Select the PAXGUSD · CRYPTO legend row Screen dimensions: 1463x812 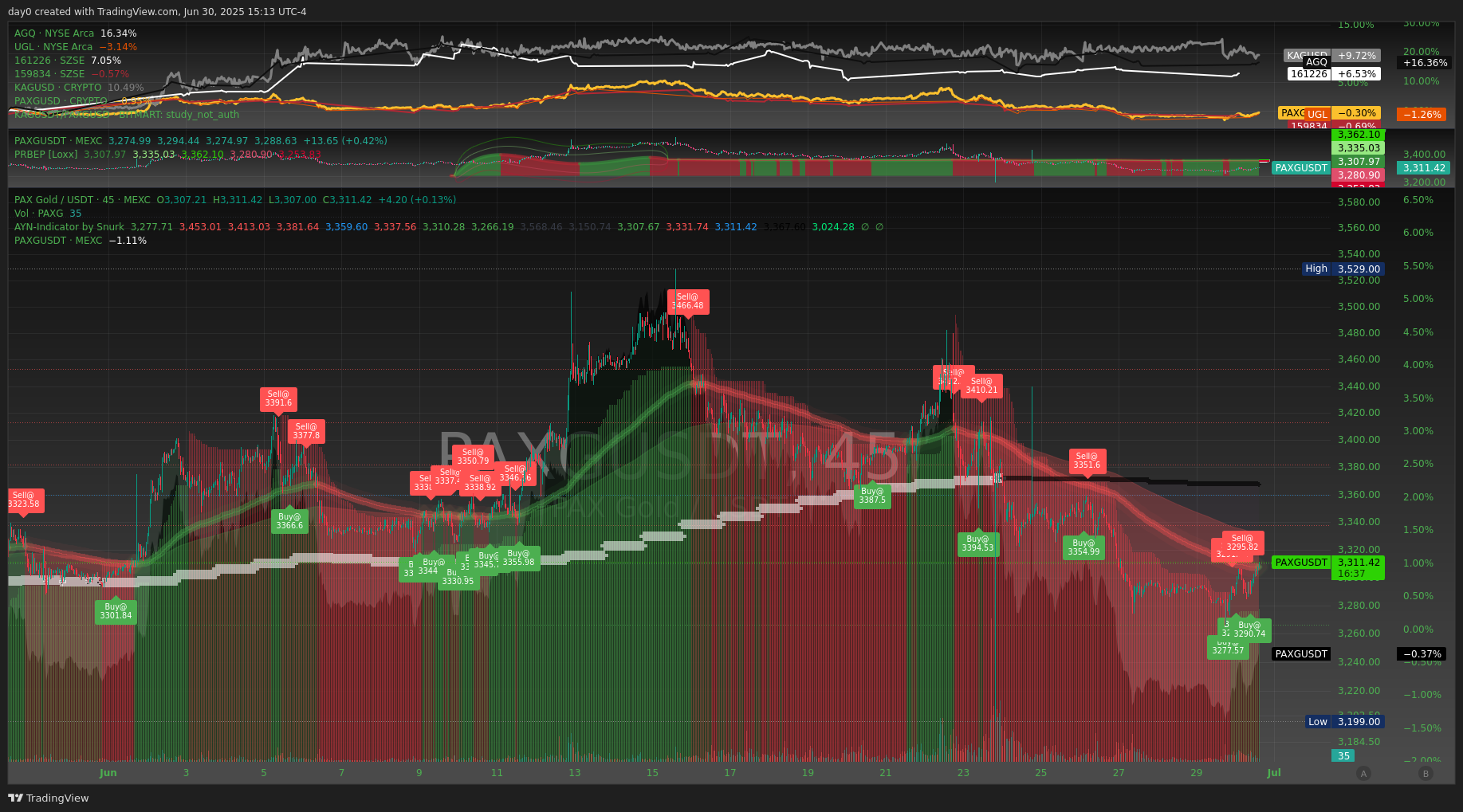point(82,101)
